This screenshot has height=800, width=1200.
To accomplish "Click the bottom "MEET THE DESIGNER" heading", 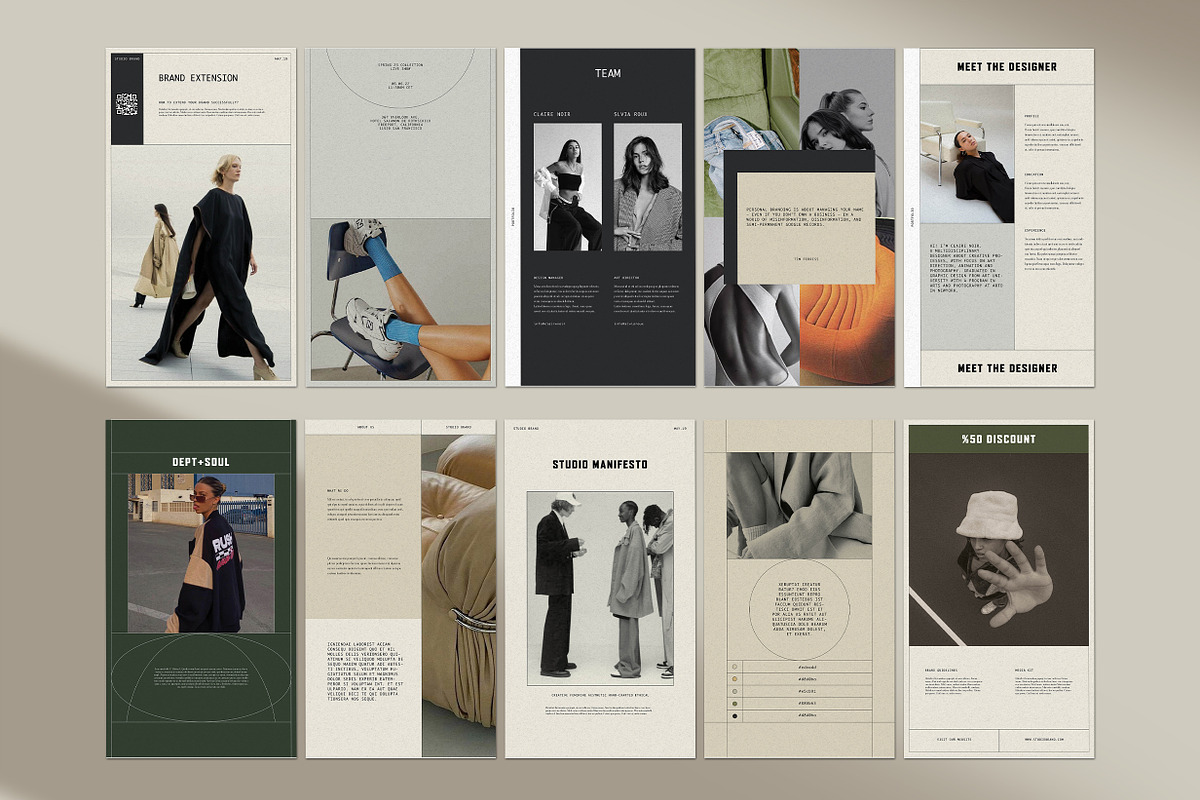I will [x=1007, y=368].
